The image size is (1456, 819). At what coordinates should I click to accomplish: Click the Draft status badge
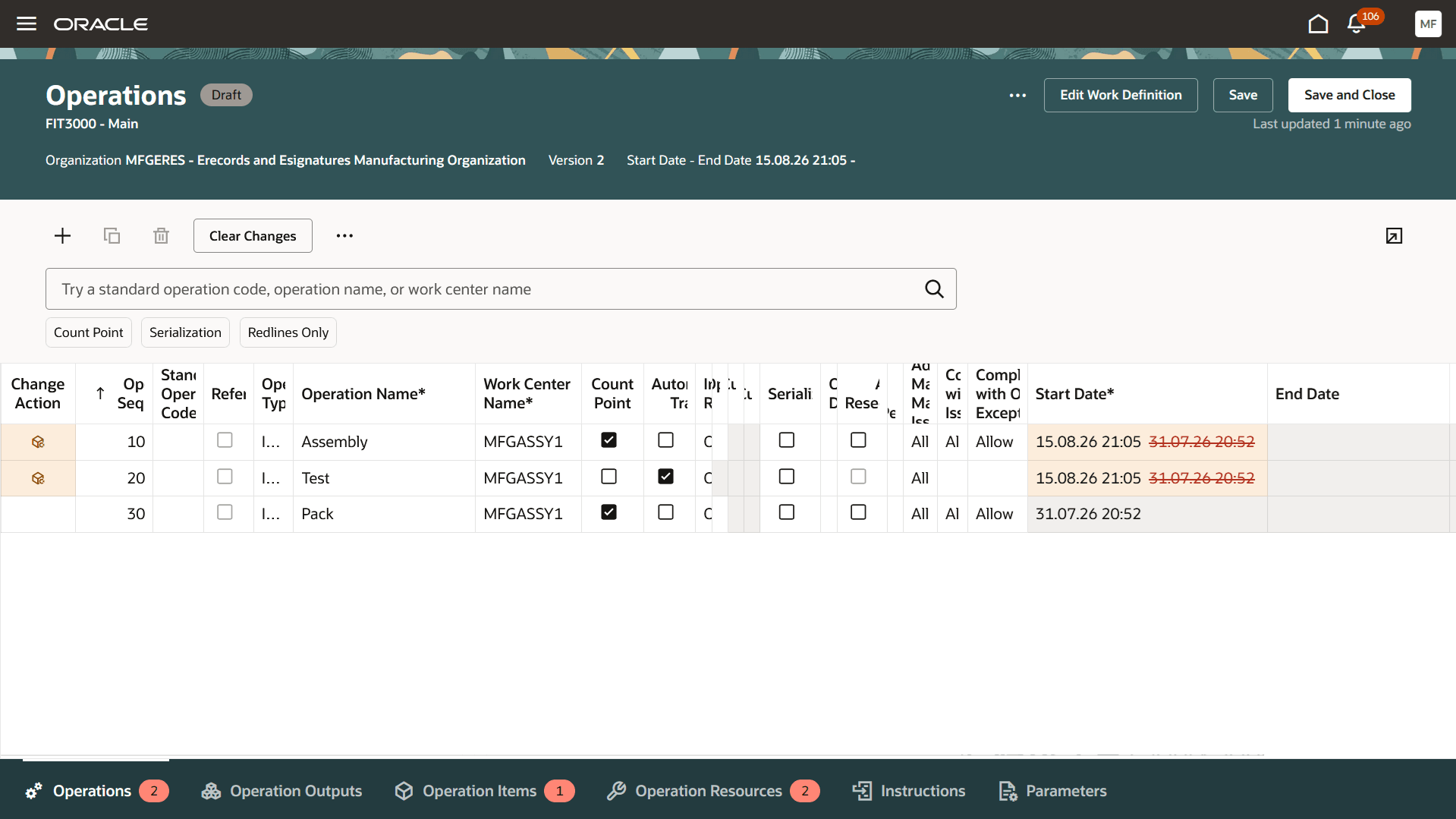click(226, 95)
